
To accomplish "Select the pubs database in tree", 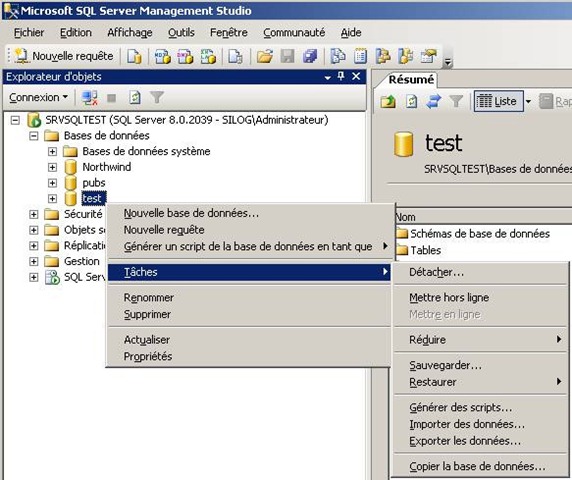I will coord(94,183).
